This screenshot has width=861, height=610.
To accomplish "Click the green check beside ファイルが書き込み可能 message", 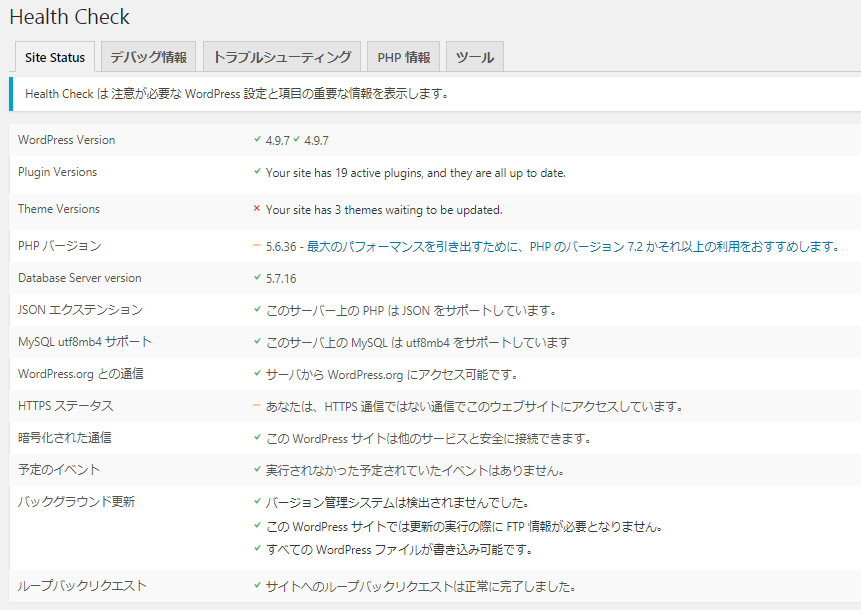I will coord(257,548).
